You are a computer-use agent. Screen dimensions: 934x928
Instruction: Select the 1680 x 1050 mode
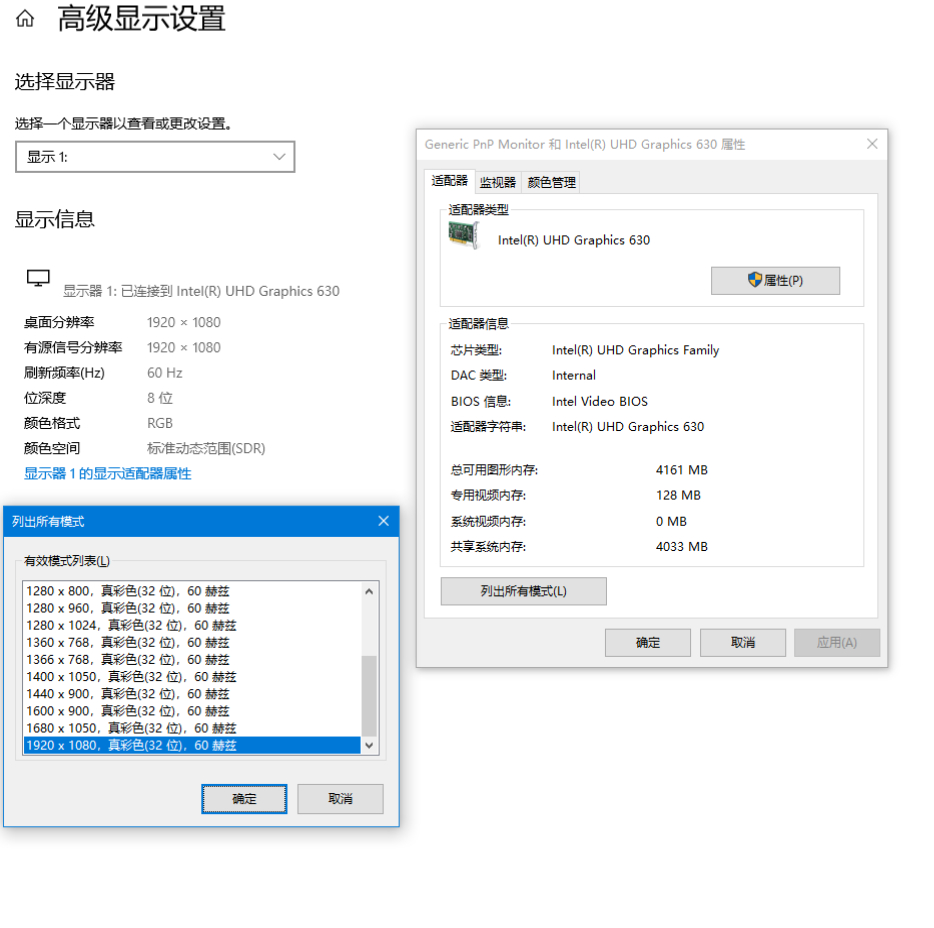pyautogui.click(x=192, y=728)
